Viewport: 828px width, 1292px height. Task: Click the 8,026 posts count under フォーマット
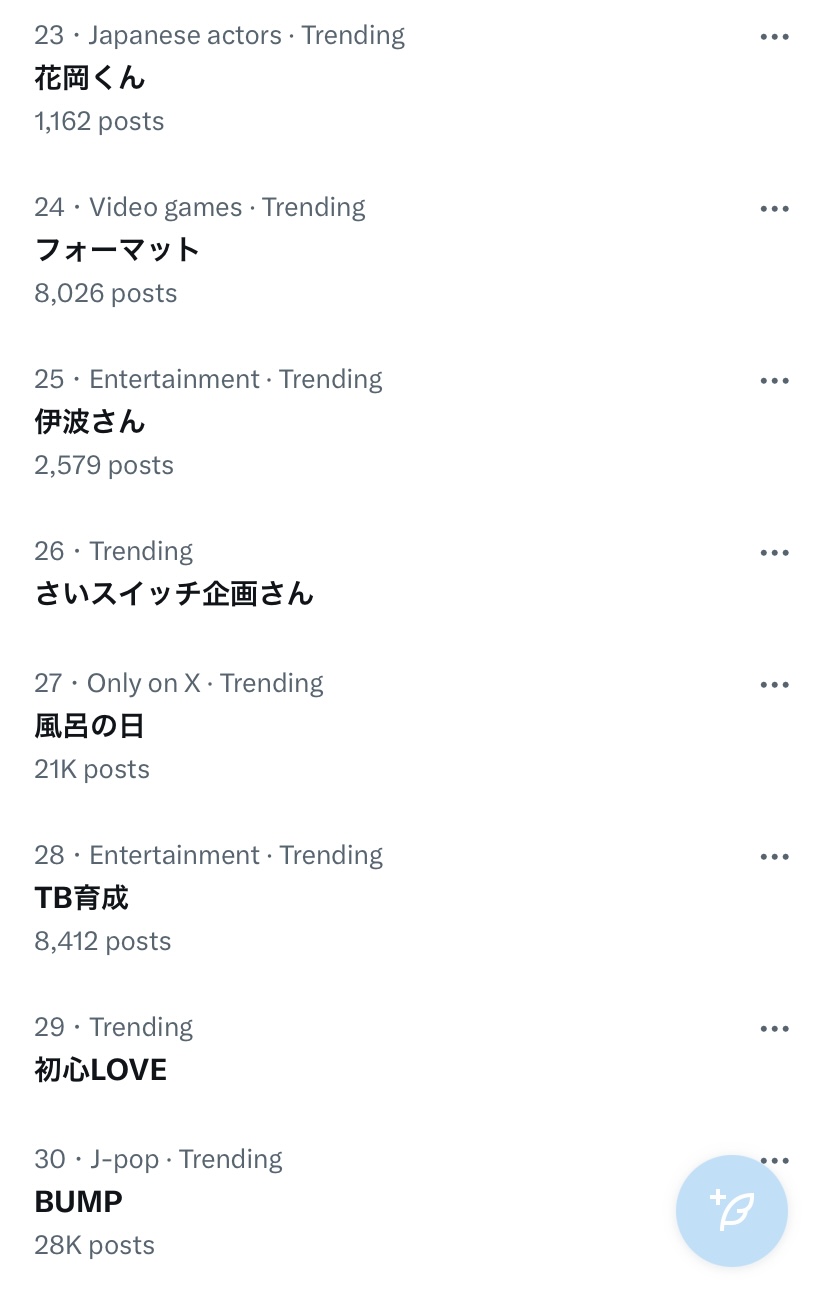point(106,294)
